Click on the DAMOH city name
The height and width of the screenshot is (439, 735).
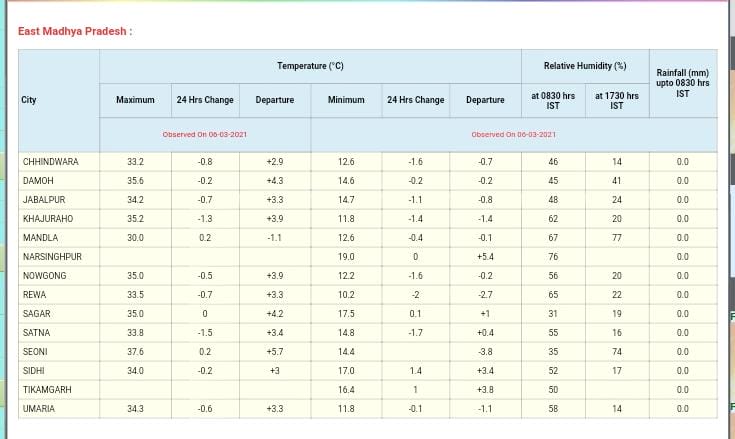click(x=40, y=181)
